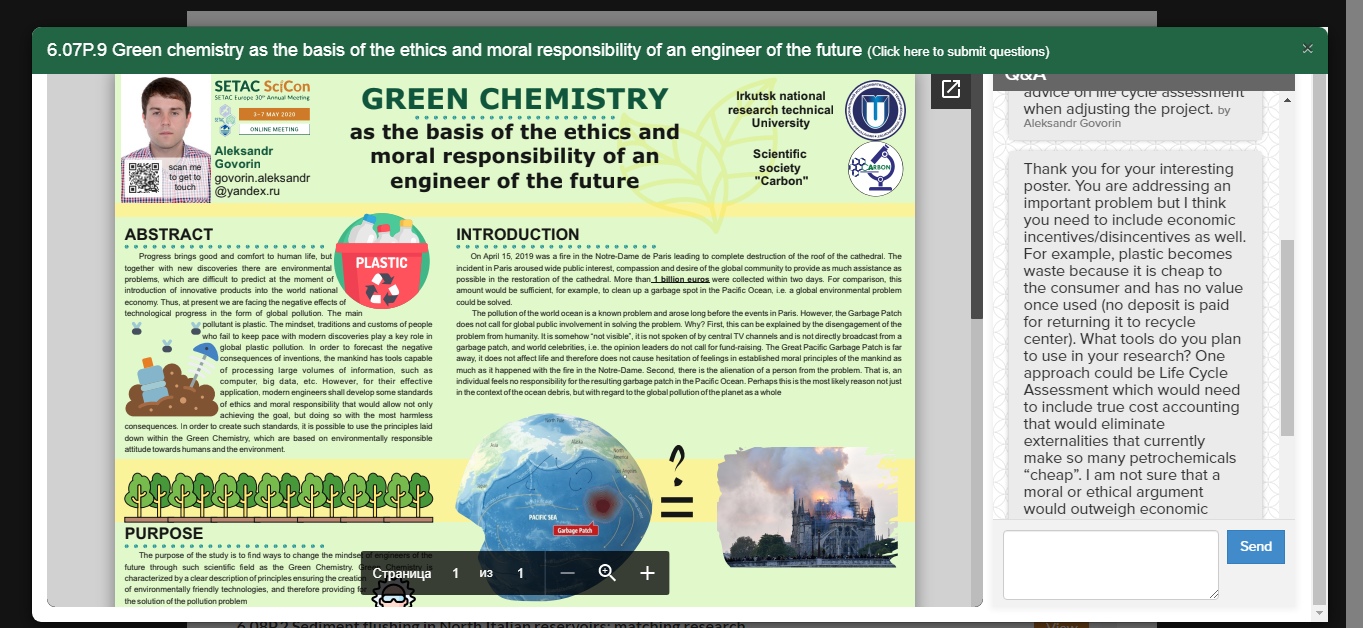The image size is (1366, 628).
Task: Click the Q&A scrollbar up arrow
Action: point(1287,99)
